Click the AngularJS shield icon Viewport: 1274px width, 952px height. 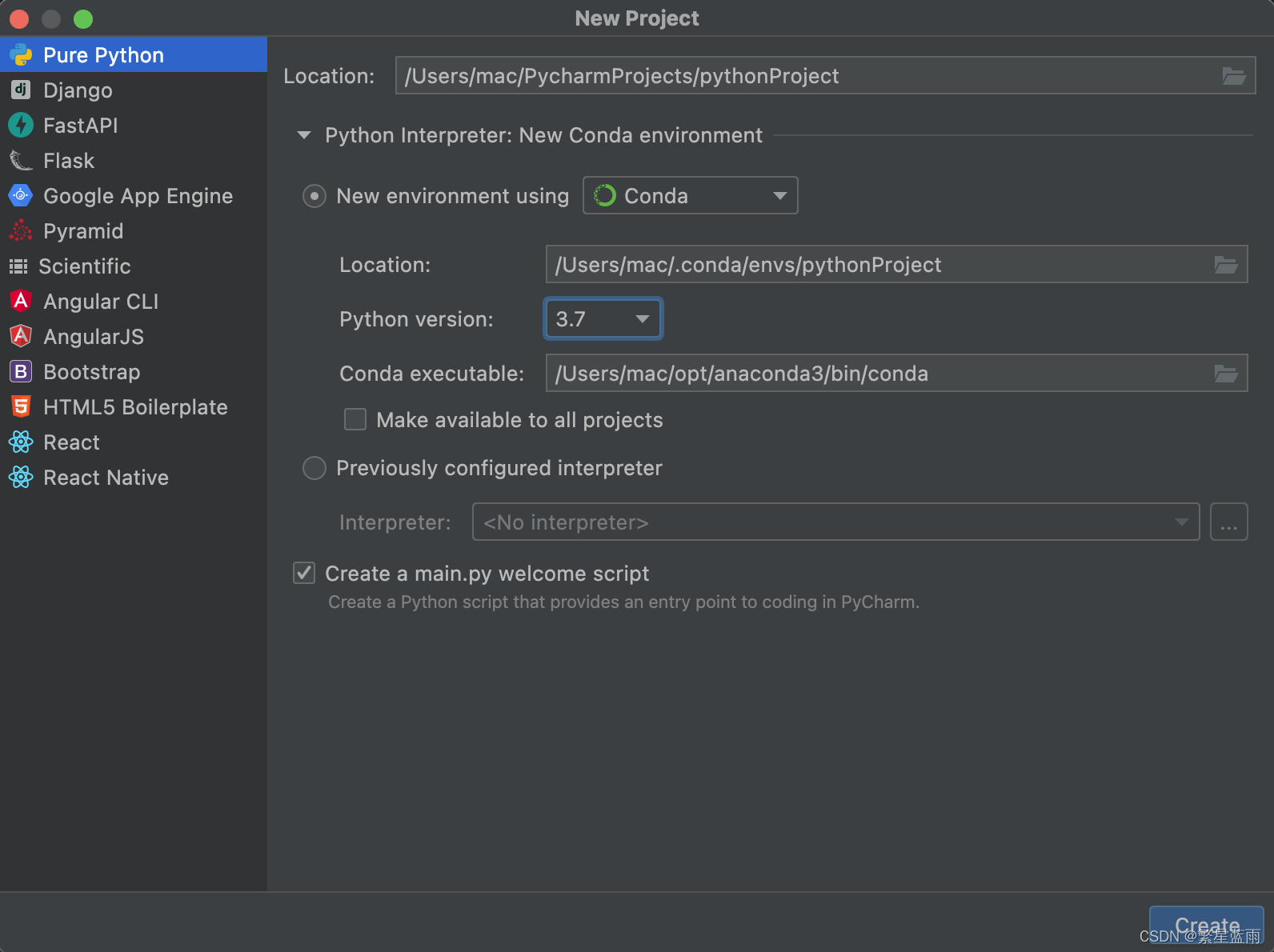[x=21, y=336]
